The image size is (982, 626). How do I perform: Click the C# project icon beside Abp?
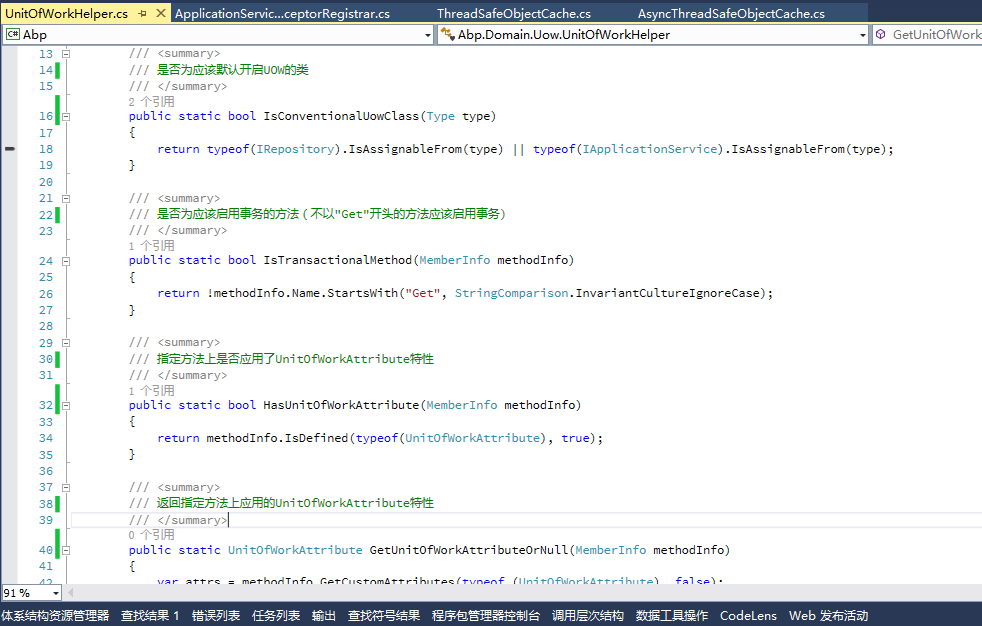point(13,34)
